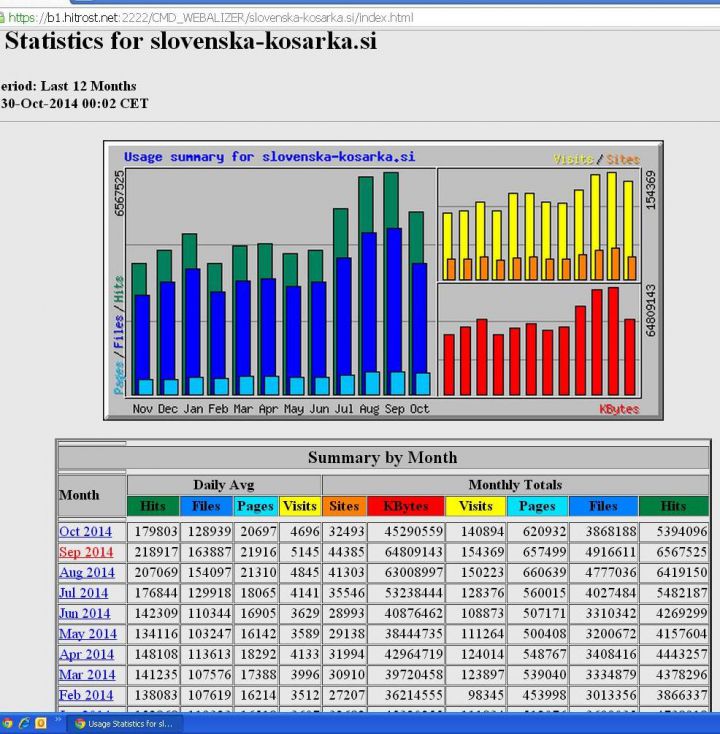Select the 4269299 monthly hits cell
This screenshot has height=734, width=720.
pyautogui.click(x=674, y=613)
